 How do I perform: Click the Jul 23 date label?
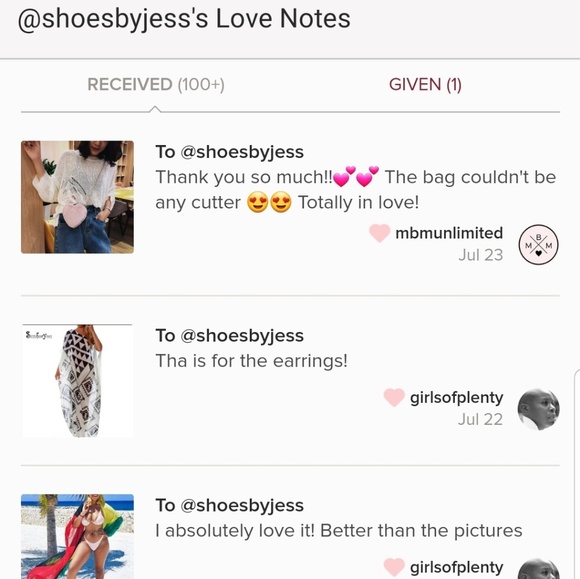click(x=480, y=255)
